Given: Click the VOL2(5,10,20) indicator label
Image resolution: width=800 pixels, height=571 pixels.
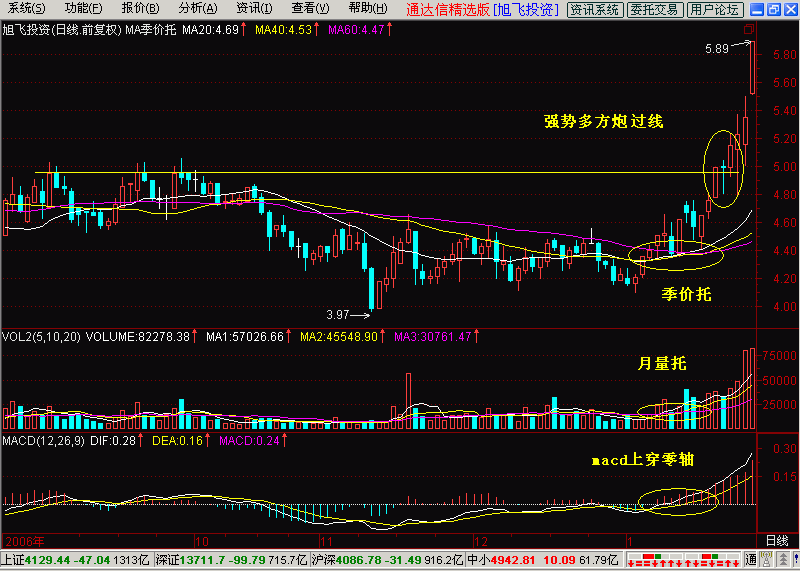Looking at the screenshot, I should 41,337.
